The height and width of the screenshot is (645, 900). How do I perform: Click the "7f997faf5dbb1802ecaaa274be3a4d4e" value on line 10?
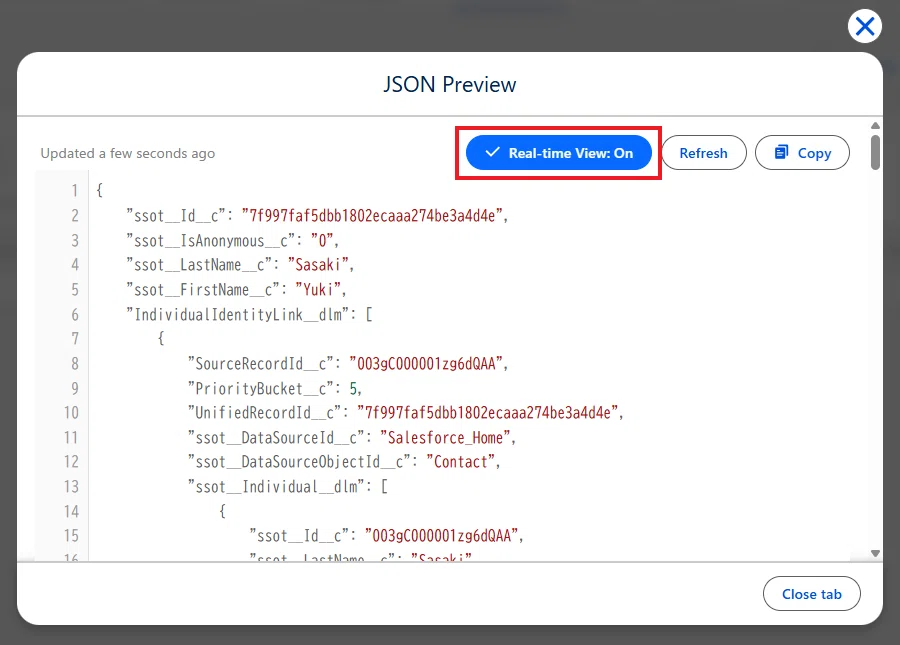click(487, 413)
